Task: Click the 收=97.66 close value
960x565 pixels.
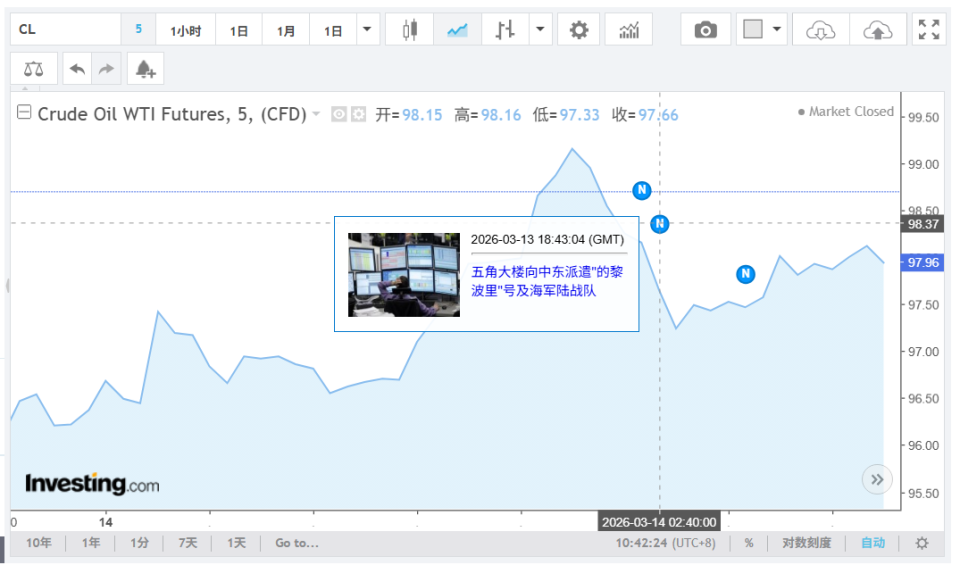Action: 645,115
